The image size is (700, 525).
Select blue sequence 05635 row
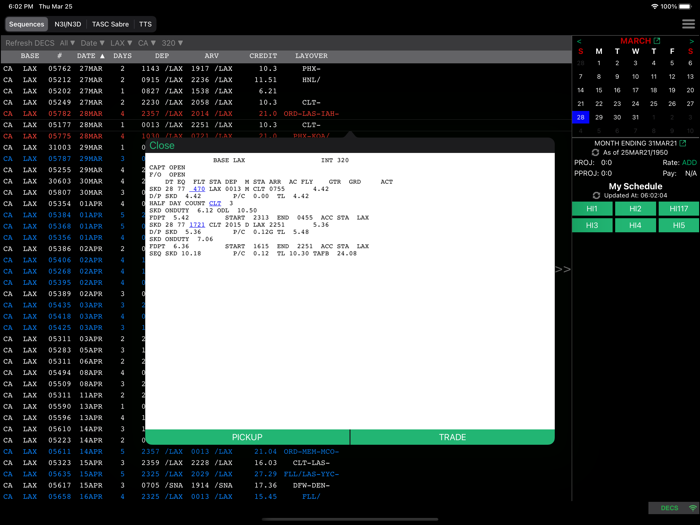point(286,474)
